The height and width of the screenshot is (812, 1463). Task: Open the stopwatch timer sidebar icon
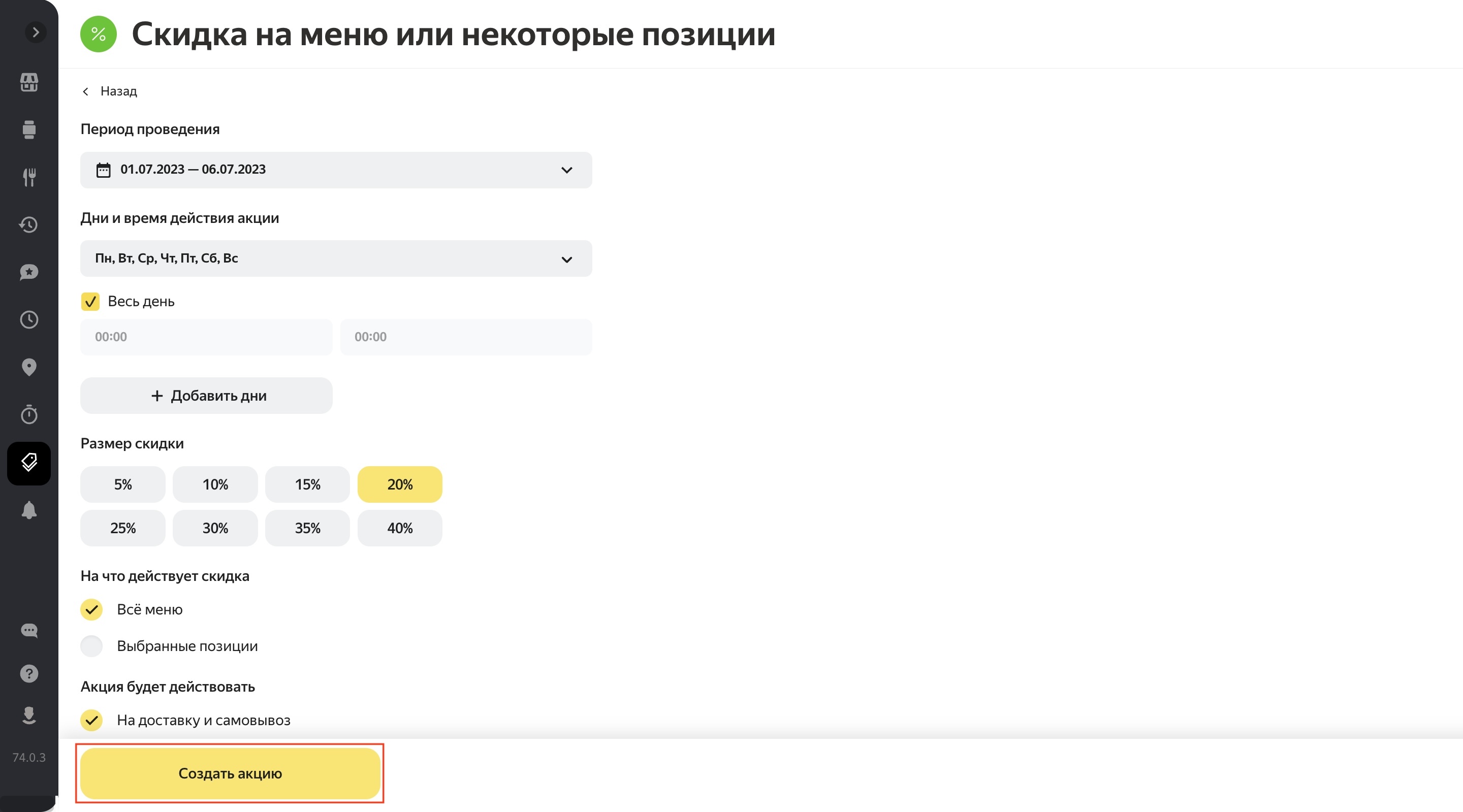(29, 414)
